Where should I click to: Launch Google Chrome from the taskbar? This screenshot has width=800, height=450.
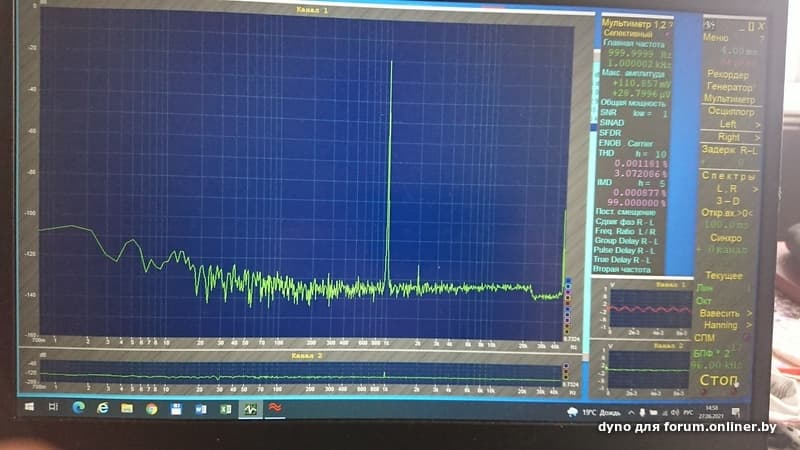[152, 409]
